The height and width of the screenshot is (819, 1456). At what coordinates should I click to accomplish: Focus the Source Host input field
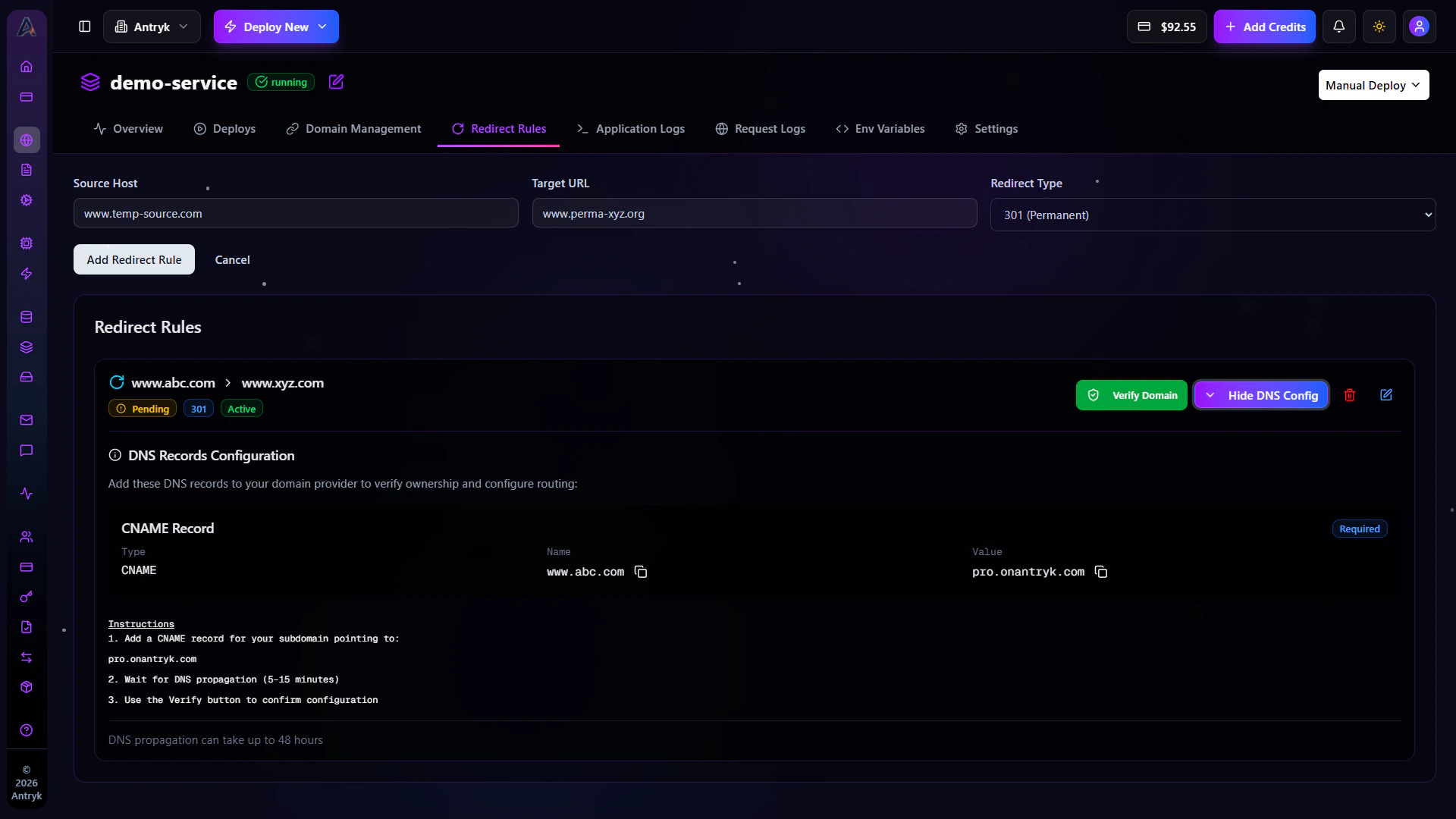pos(296,213)
